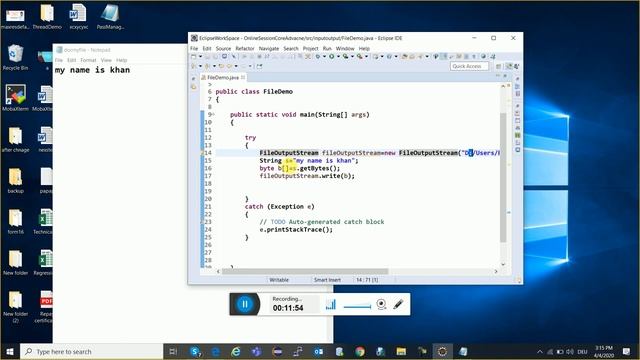
Task: Switch to the Debug perspective icon
Action: point(517,66)
